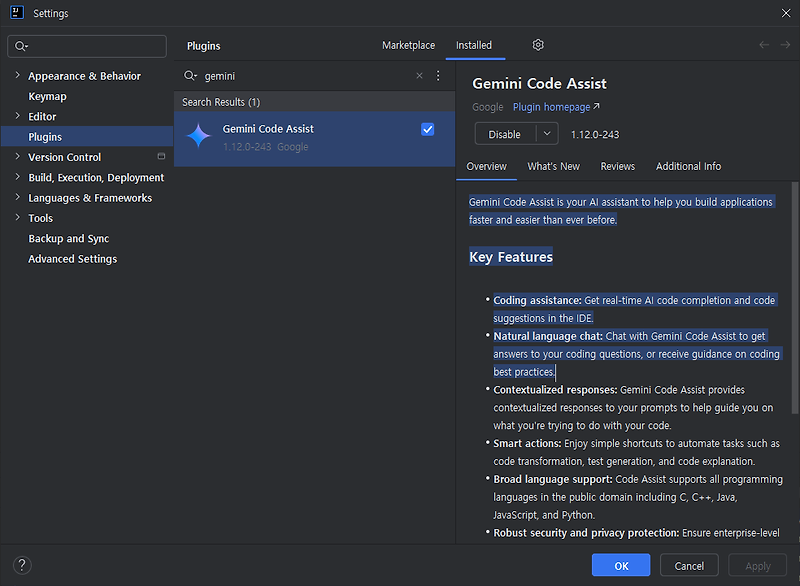Uncheck the Gemini Code Assist enabled checkbox
800x586 pixels.
[428, 129]
